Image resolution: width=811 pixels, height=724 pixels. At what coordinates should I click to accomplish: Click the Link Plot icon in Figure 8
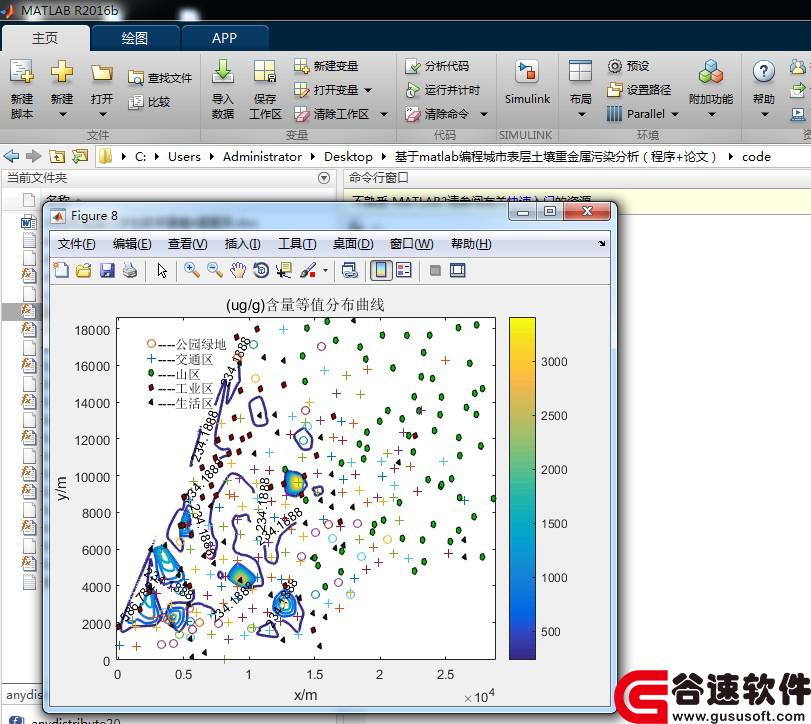(350, 270)
